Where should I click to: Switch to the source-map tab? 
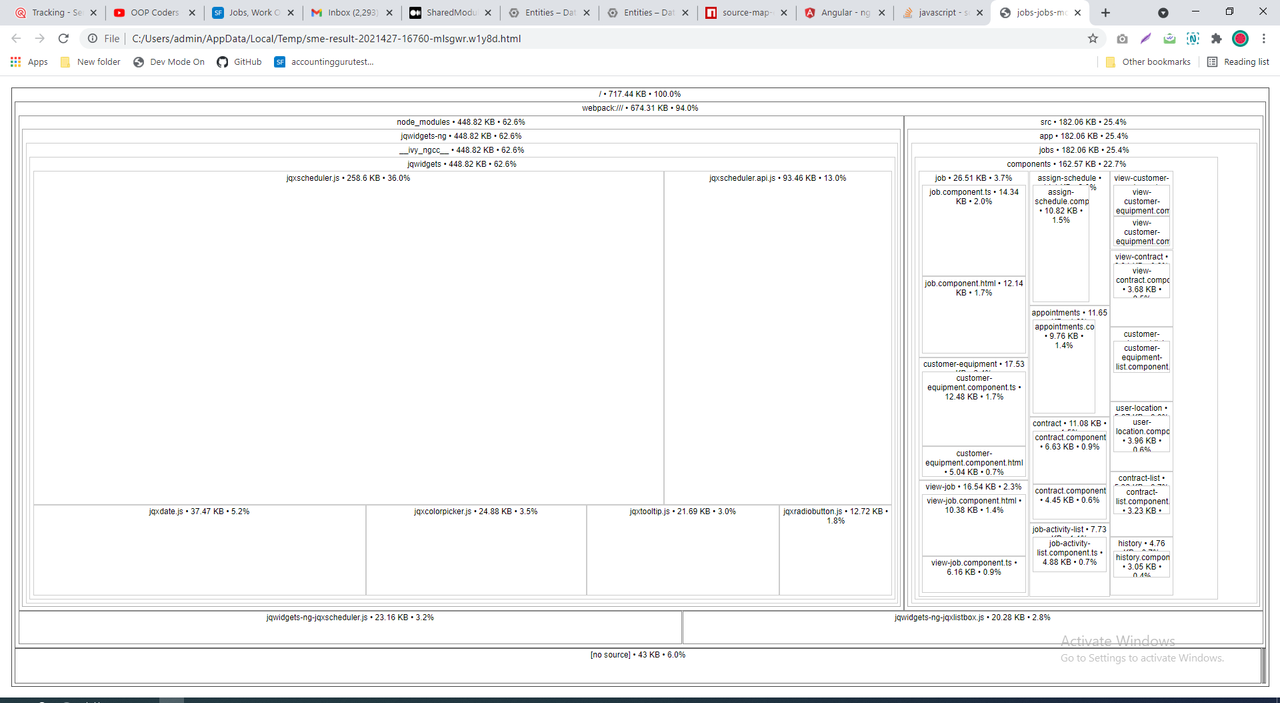coord(745,13)
